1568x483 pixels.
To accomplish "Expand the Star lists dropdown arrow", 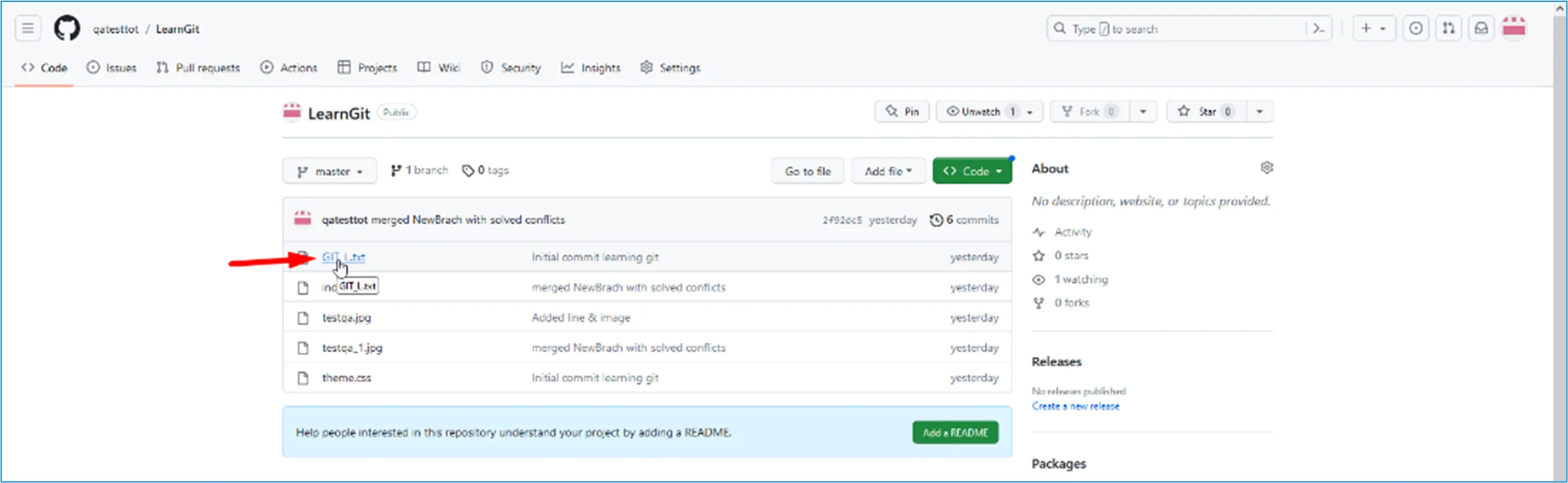I will [x=1259, y=112].
